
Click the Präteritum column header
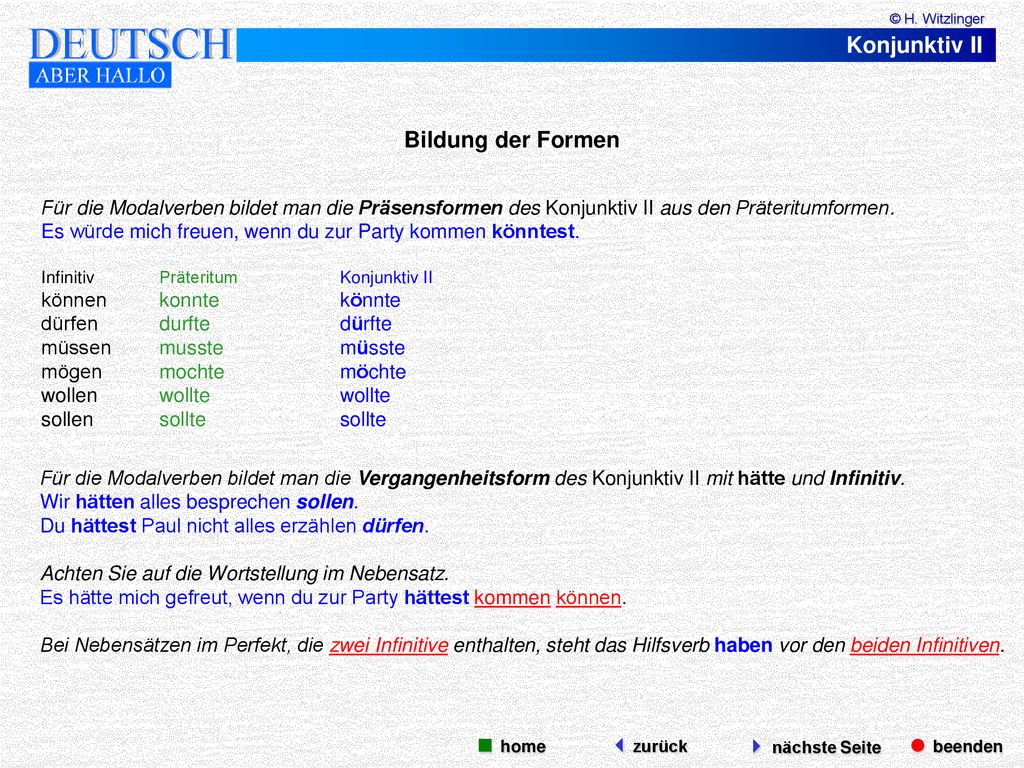[x=198, y=278]
